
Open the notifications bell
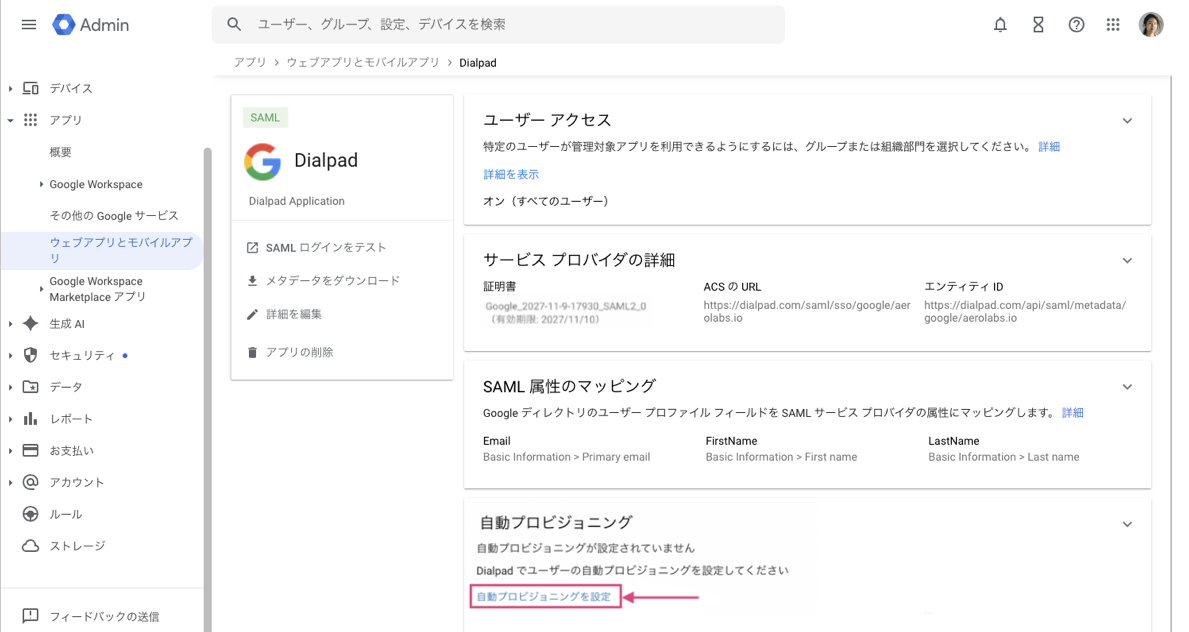pos(1000,25)
